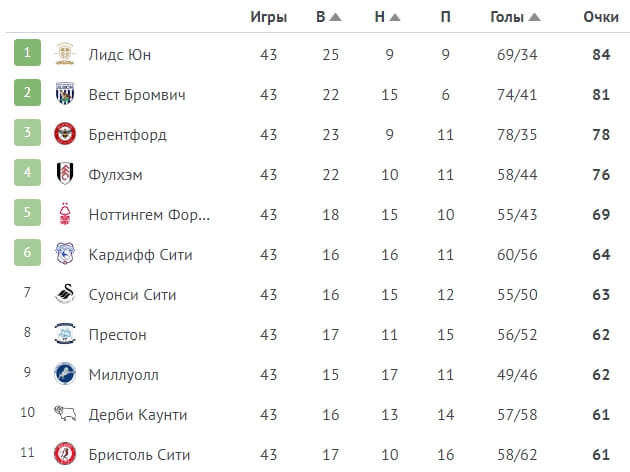Click the Millwall club crest
The image size is (630, 472).
tap(65, 374)
